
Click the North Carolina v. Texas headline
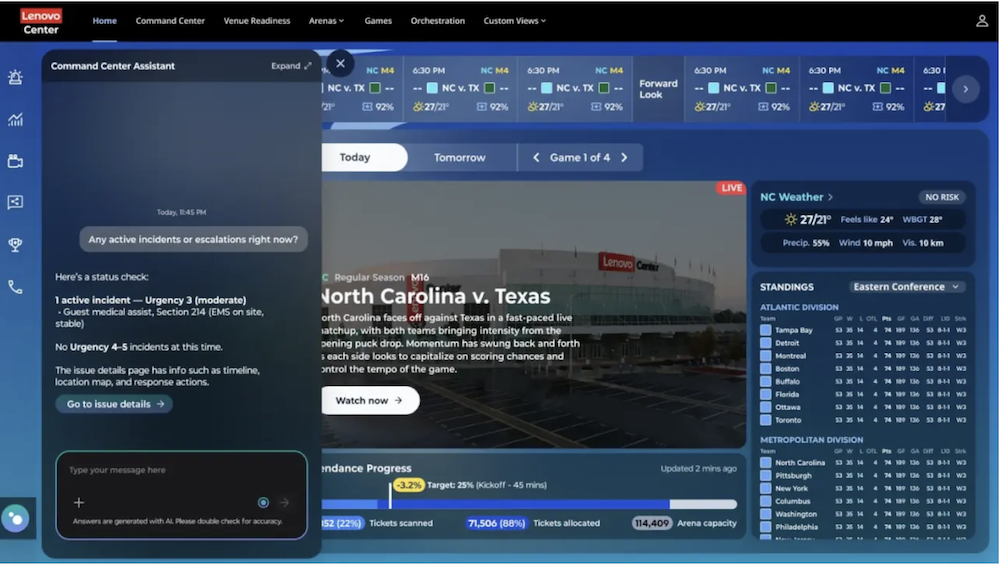436,296
